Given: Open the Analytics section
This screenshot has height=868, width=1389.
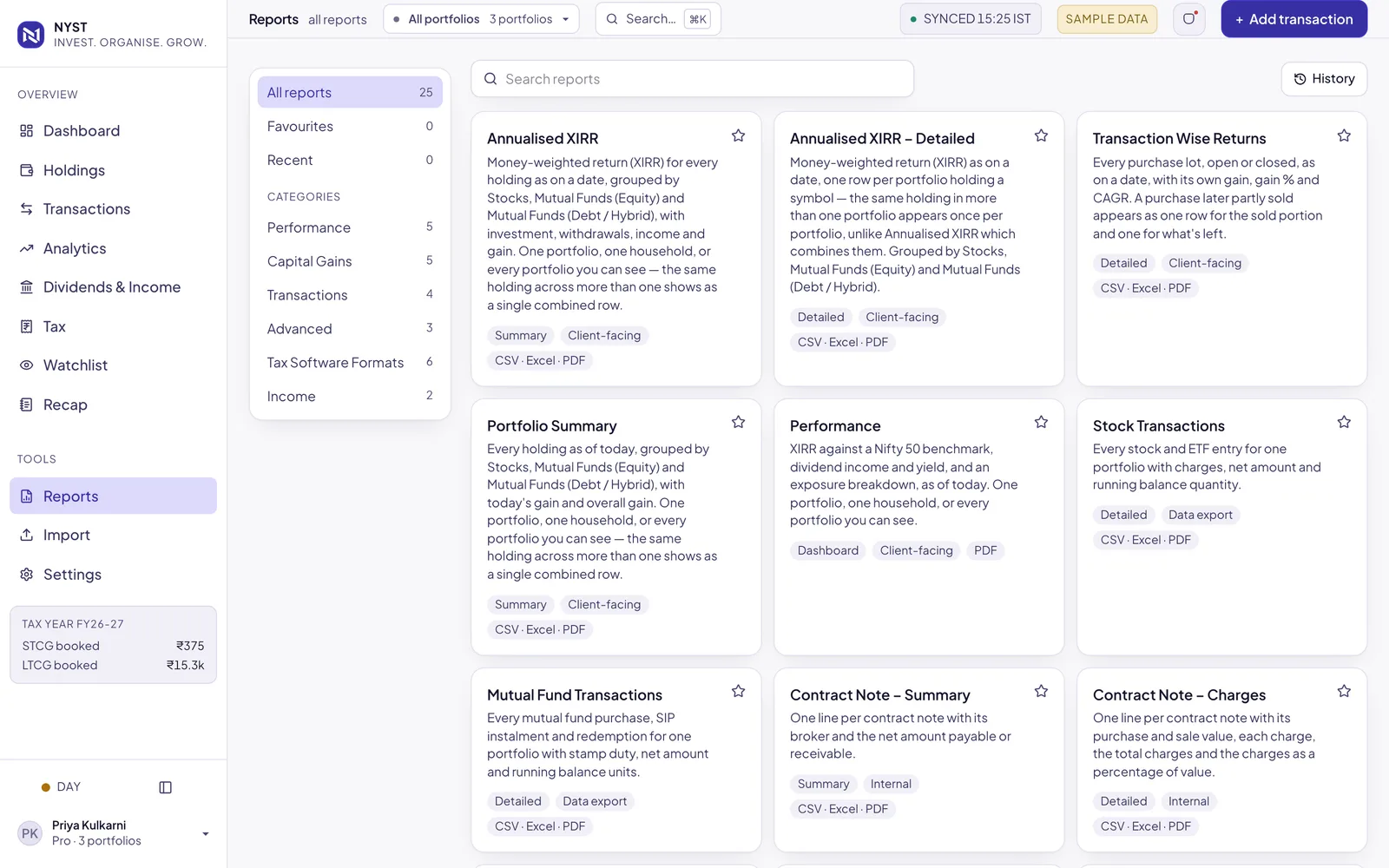Looking at the screenshot, I should click(113, 248).
